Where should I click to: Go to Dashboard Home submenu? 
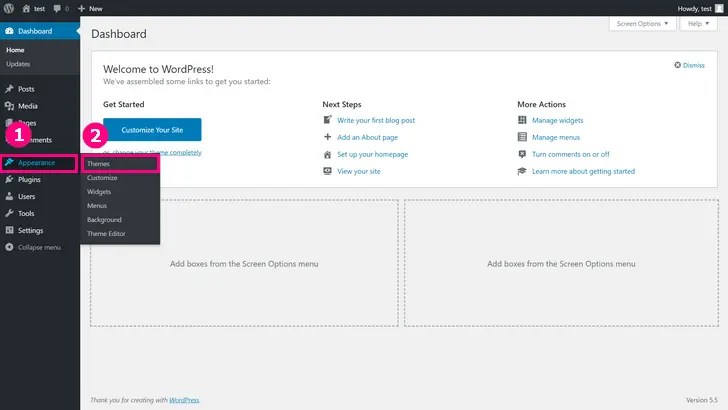pos(15,50)
